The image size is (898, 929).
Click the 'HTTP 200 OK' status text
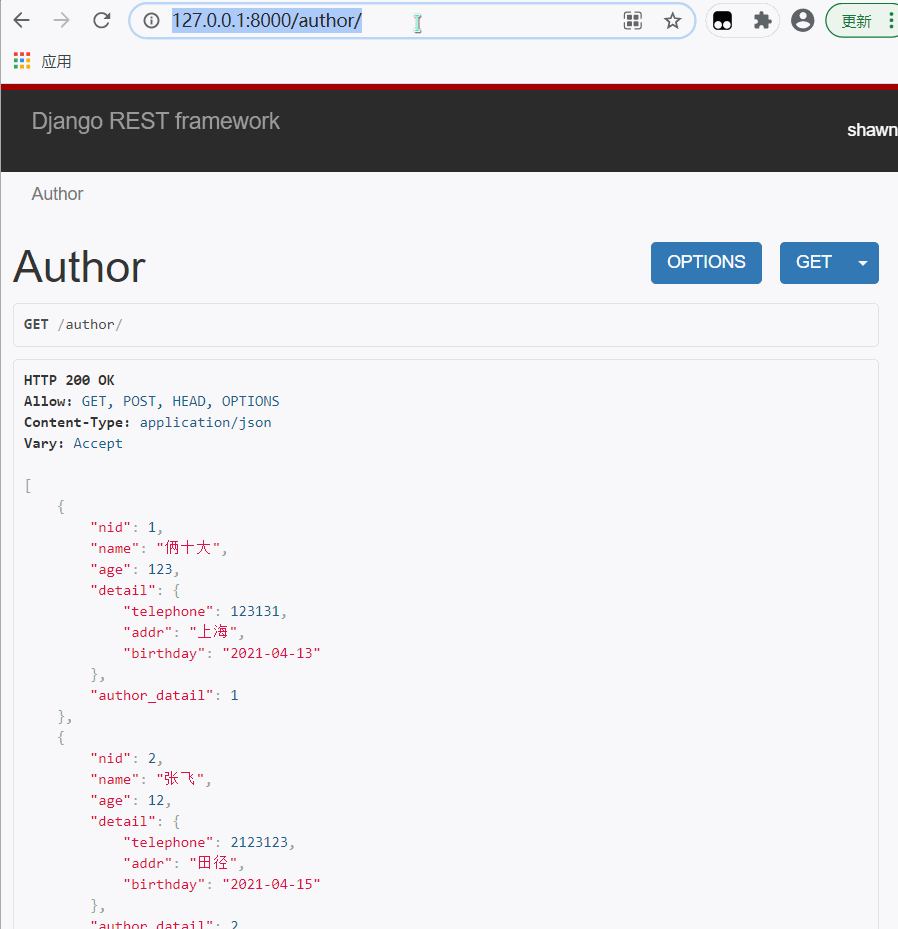pyautogui.click(x=69, y=380)
